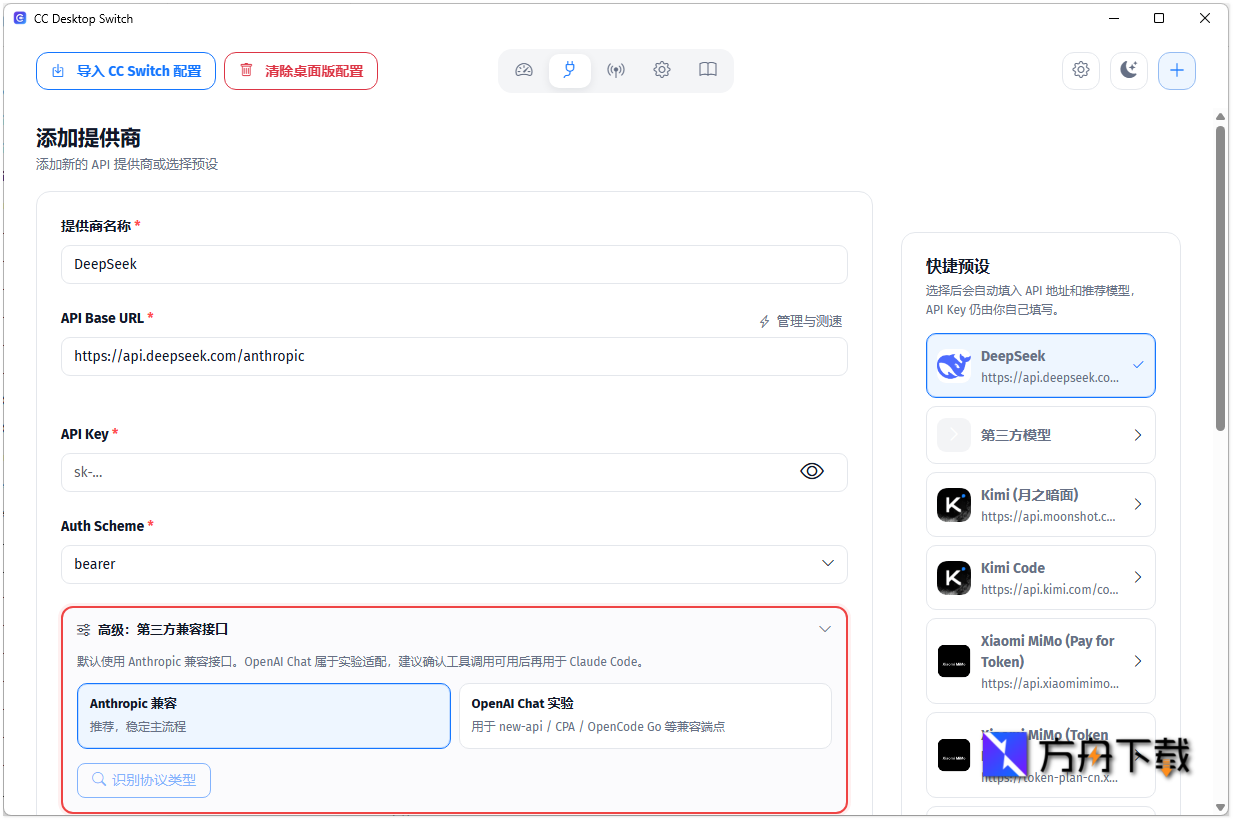Collapse the advanced third-party compatibility section
The width and height of the screenshot is (1233, 820).
pyautogui.click(x=825, y=629)
